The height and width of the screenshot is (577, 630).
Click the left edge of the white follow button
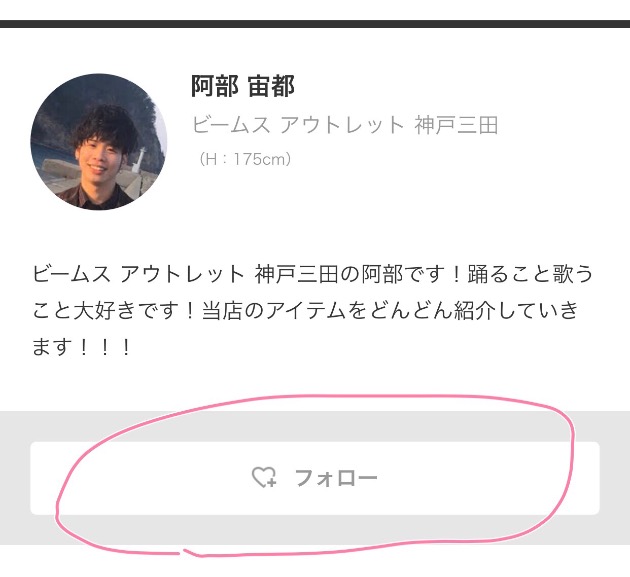[x=38, y=478]
